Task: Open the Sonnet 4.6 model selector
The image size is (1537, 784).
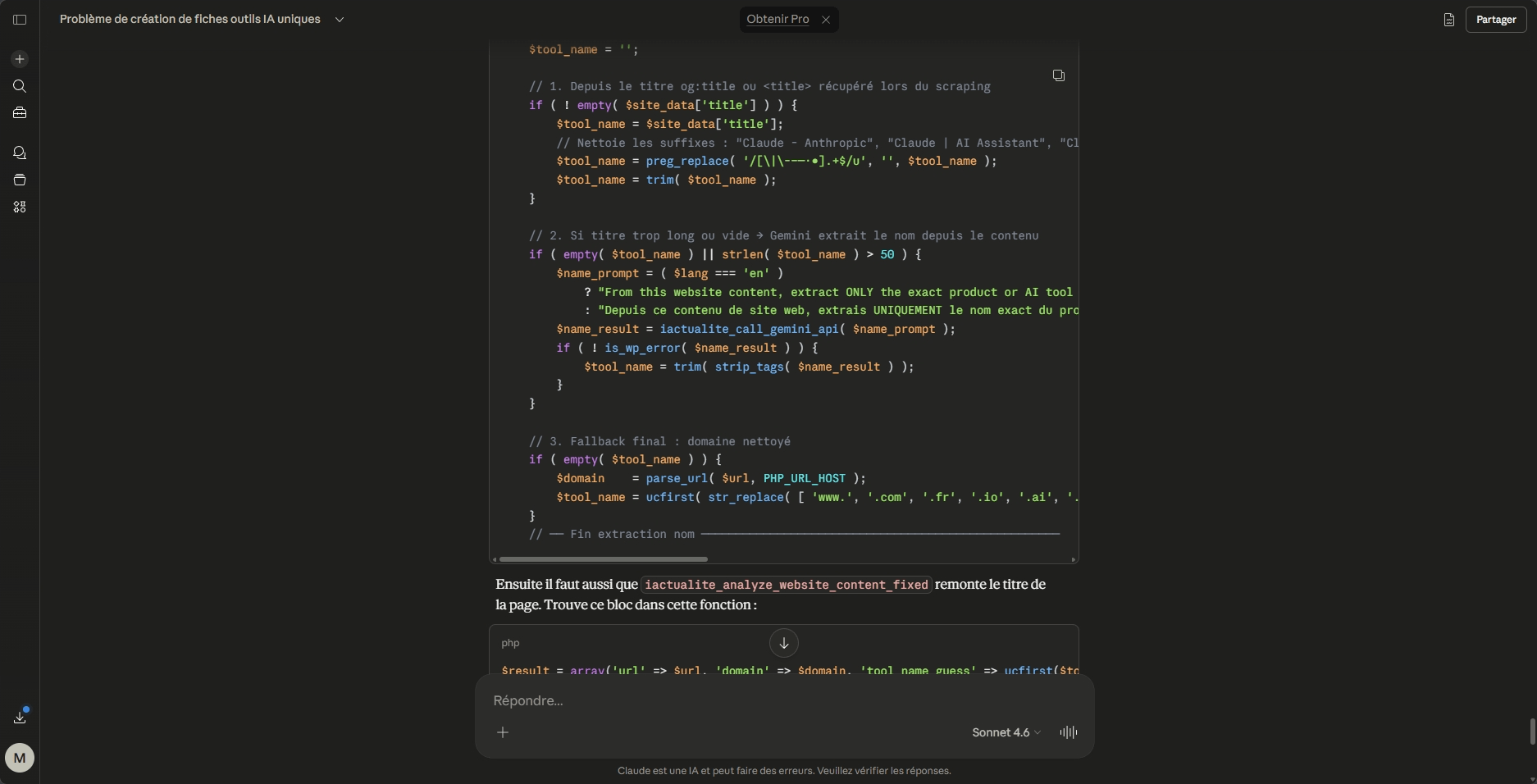Action: [1006, 732]
